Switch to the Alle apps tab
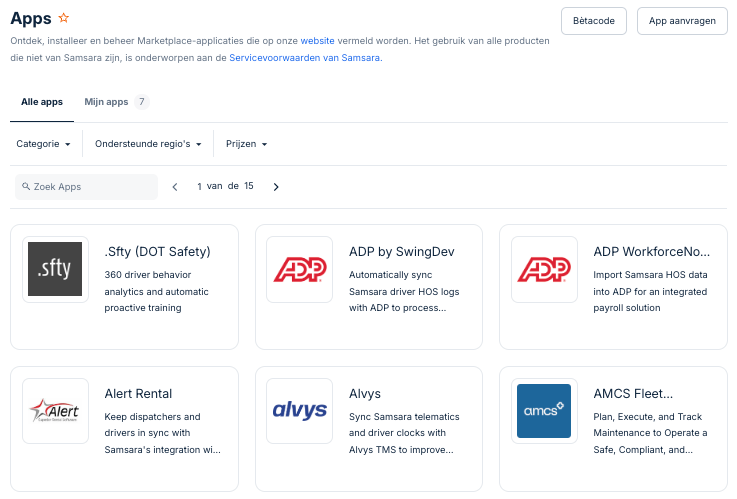737x499 pixels. click(x=42, y=102)
